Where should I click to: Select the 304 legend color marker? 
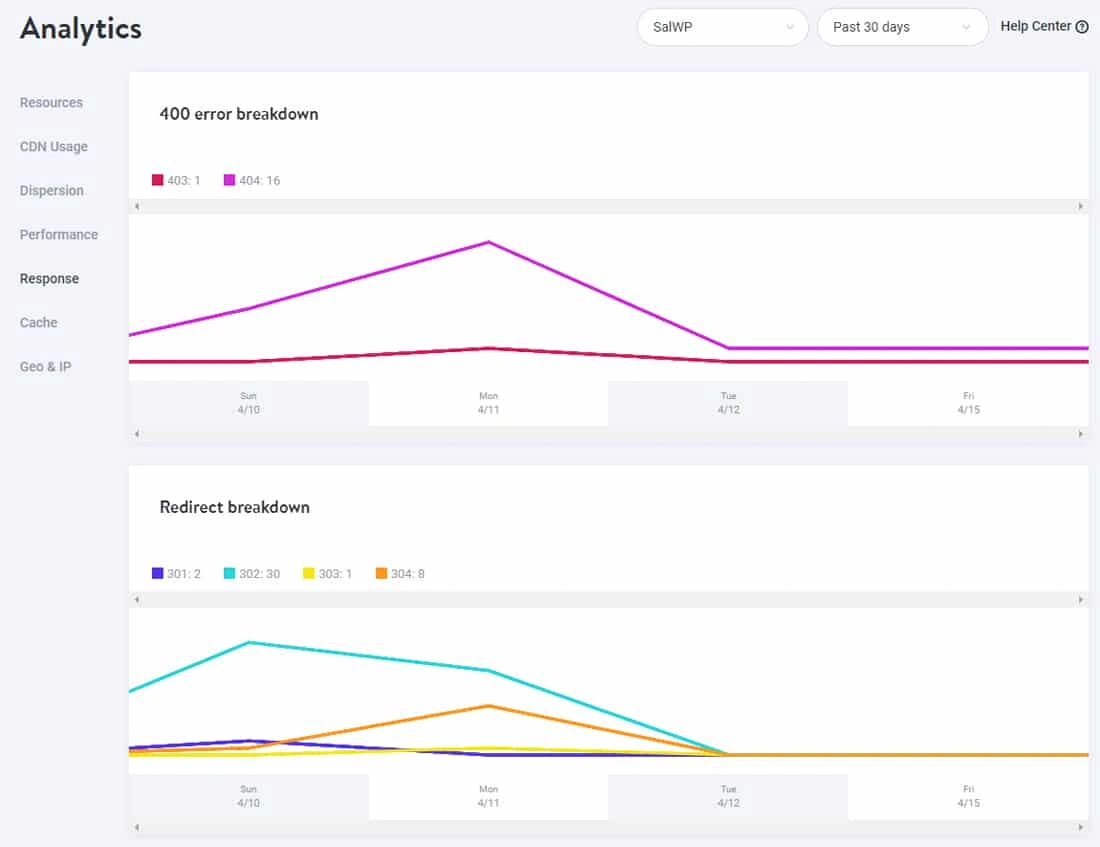pyautogui.click(x=381, y=573)
